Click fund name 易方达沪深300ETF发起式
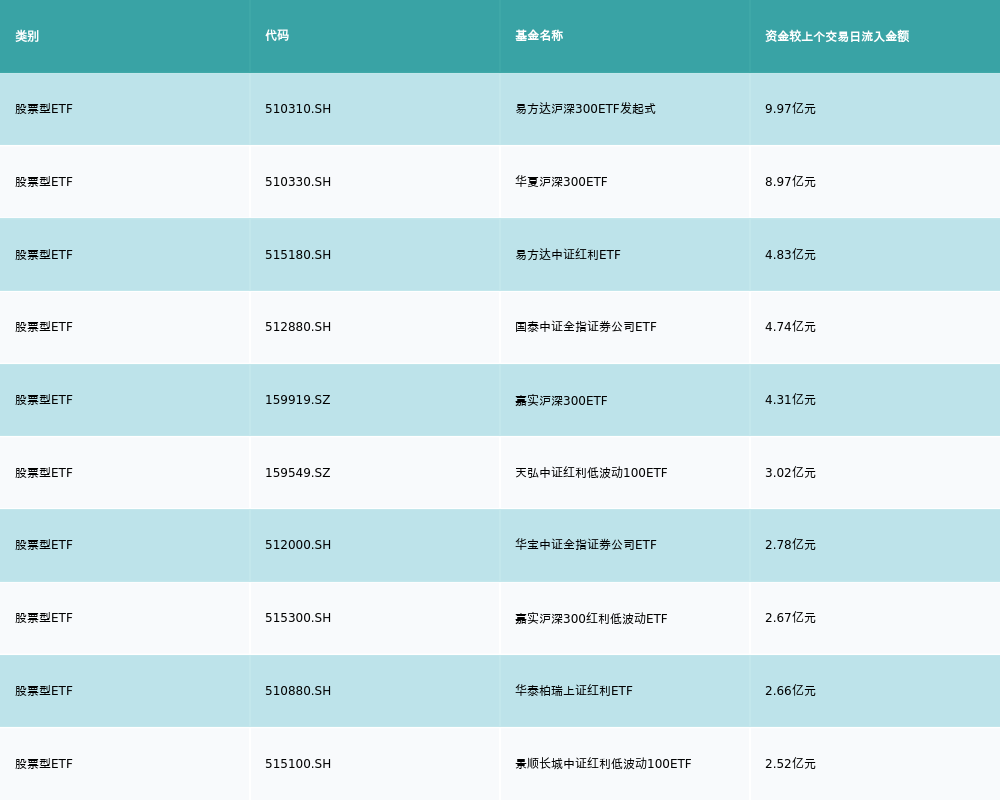The height and width of the screenshot is (800, 1000). pos(585,109)
